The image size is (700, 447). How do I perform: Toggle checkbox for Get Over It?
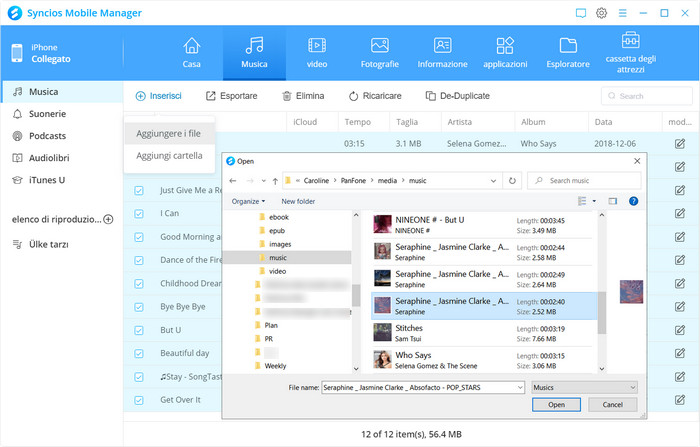click(x=139, y=400)
